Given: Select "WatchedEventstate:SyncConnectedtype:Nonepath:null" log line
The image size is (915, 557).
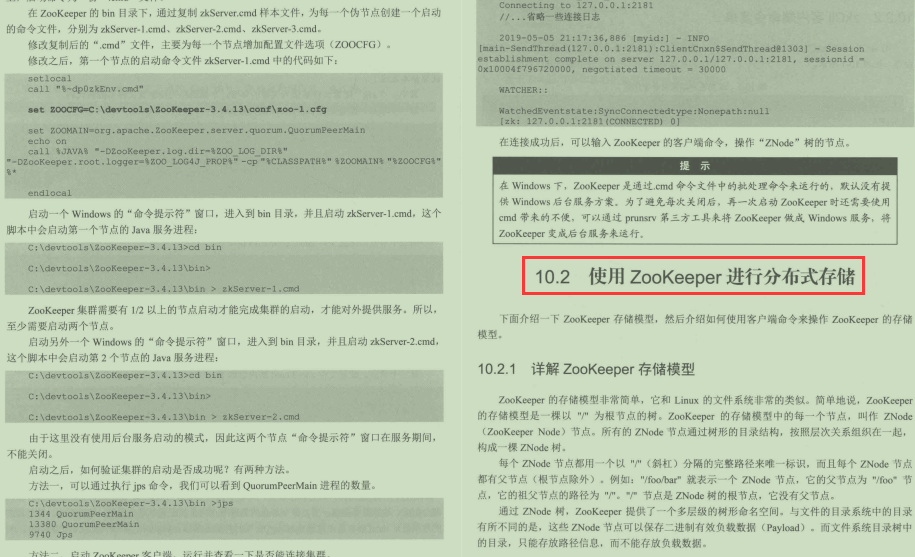Looking at the screenshot, I should pos(634,111).
